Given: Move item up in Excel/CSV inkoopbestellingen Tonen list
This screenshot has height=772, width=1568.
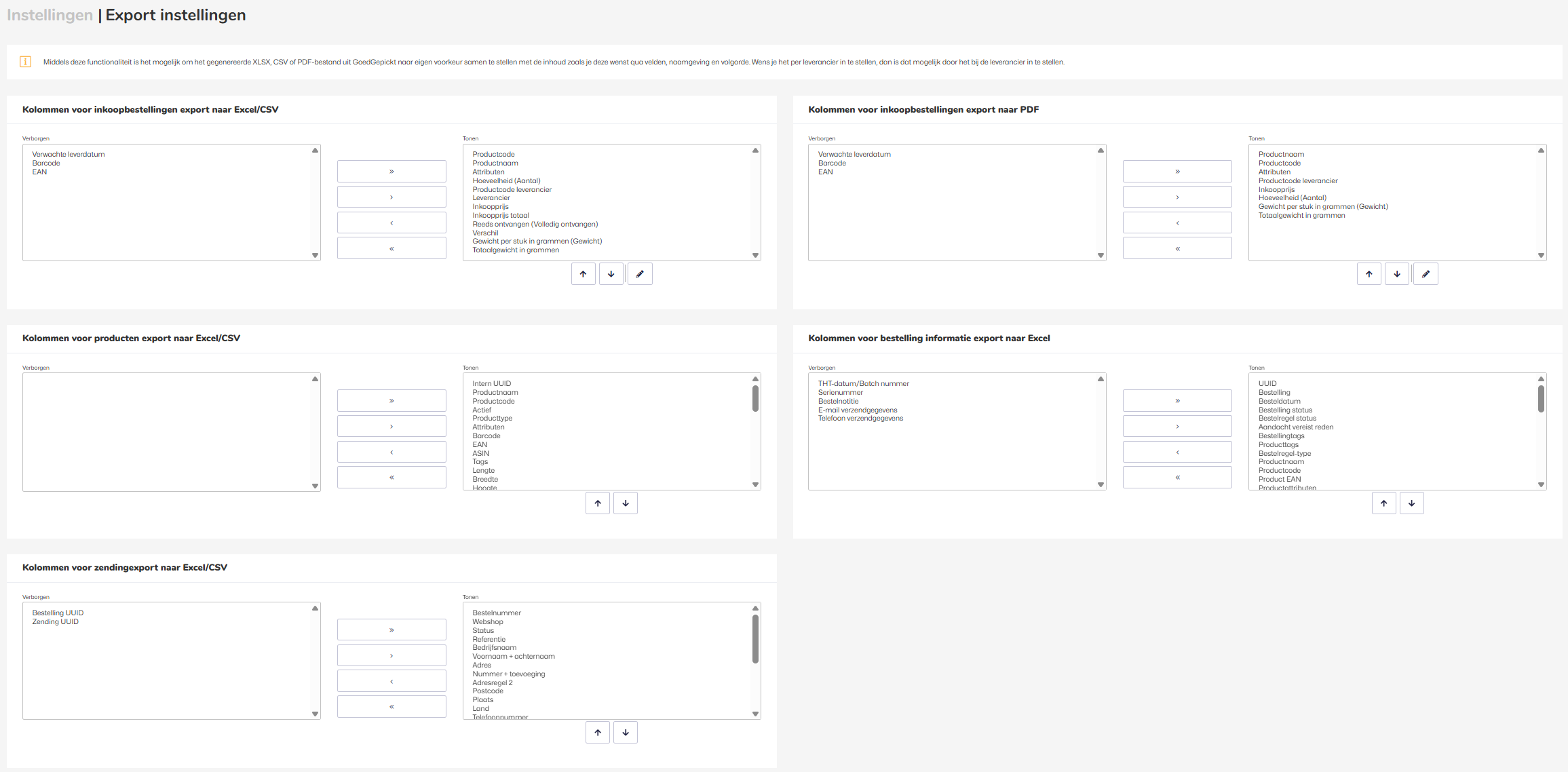Looking at the screenshot, I should [x=583, y=274].
